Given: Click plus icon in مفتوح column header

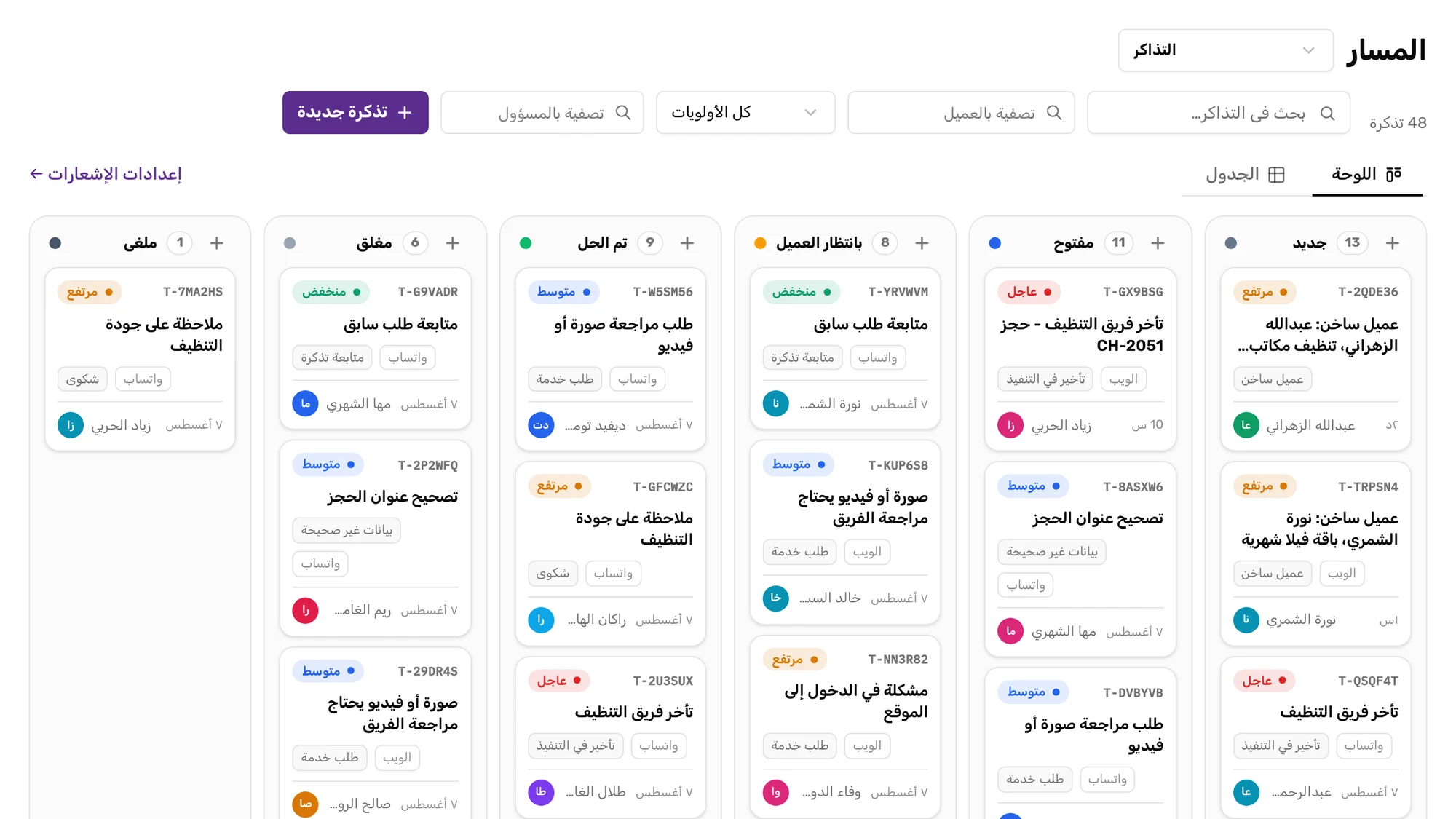Looking at the screenshot, I should pos(1158,243).
